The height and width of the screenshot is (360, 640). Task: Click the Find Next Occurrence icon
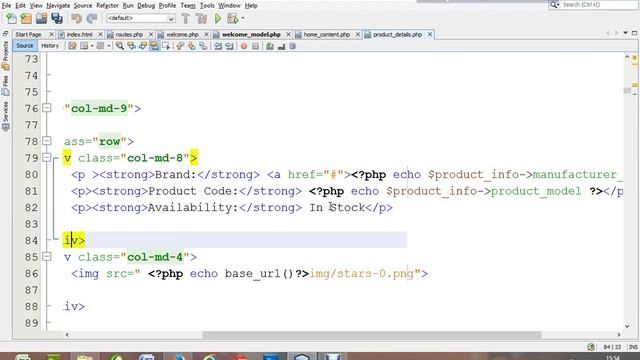click(142, 46)
